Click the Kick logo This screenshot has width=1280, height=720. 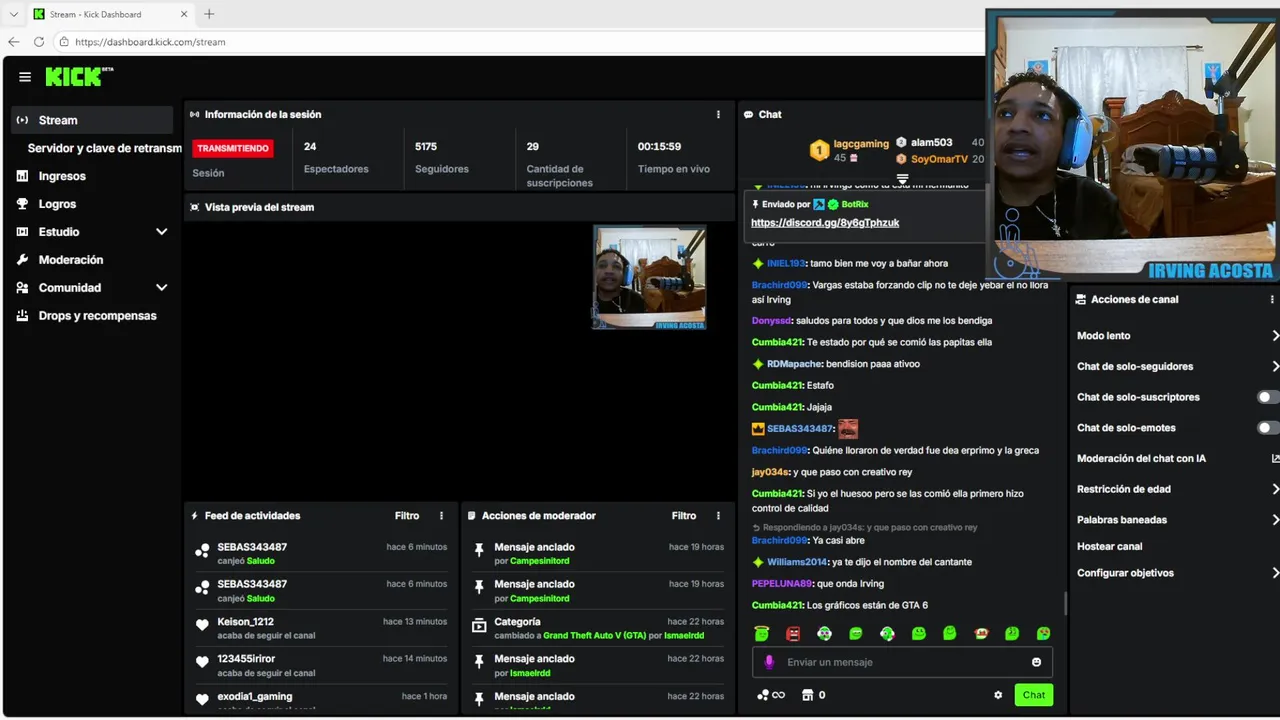79,77
